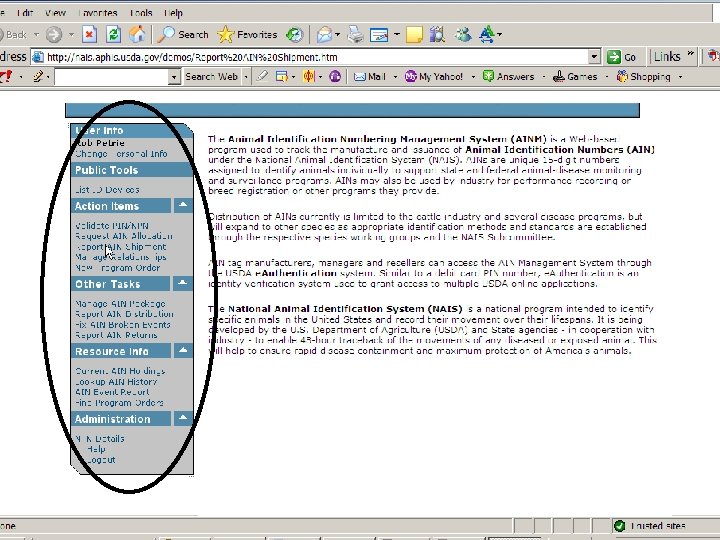The width and height of the screenshot is (720, 540).
Task: Click the Yahoo highlighter icon
Action: (x=262, y=76)
